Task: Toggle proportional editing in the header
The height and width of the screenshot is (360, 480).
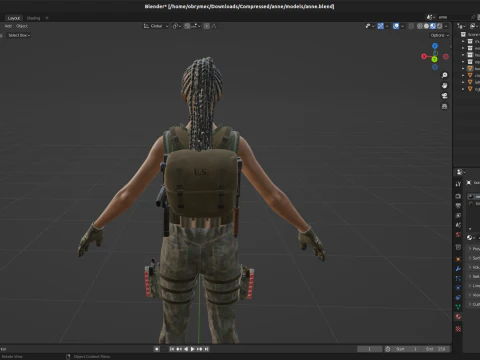Action: point(207,26)
